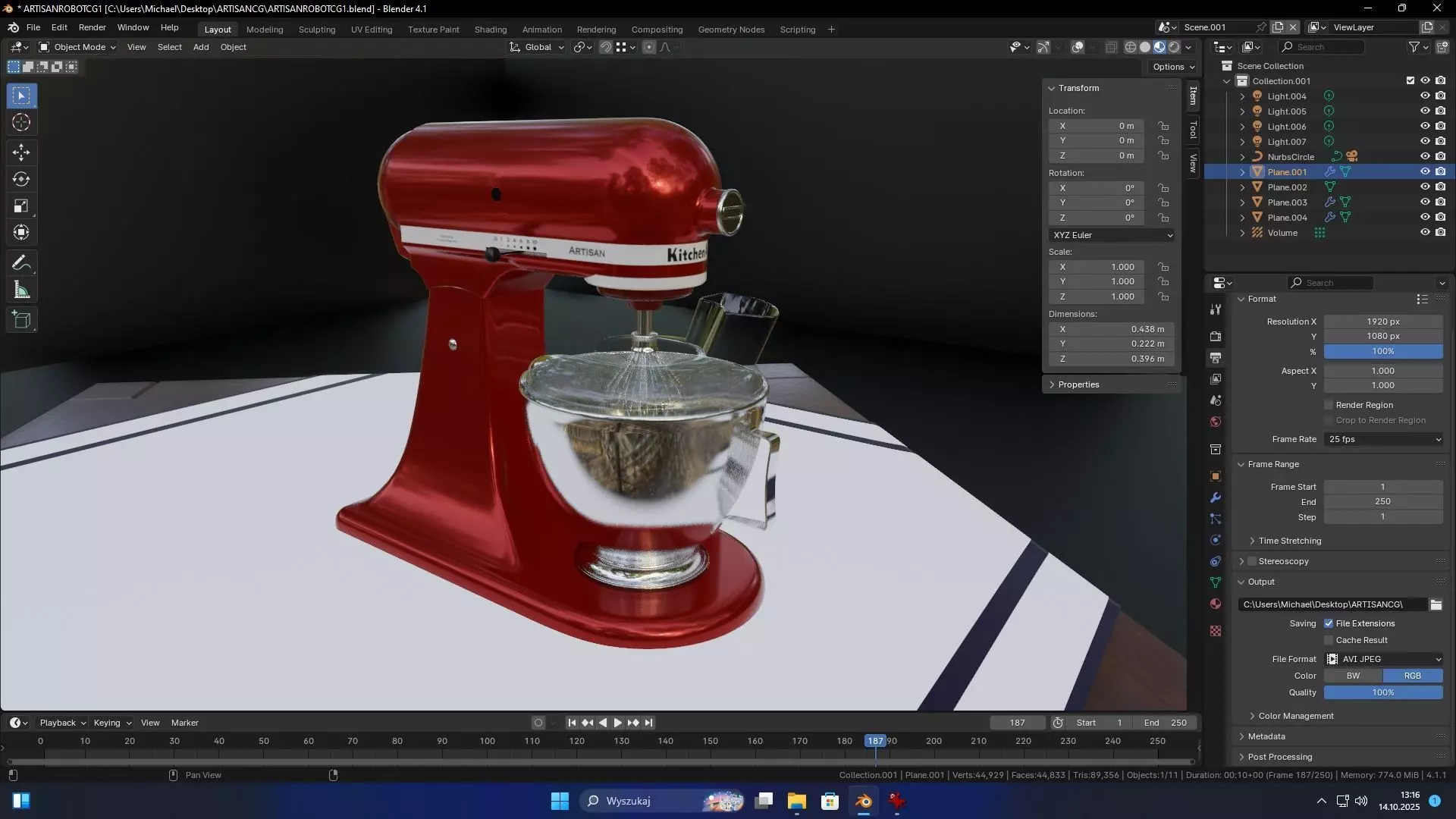Open the Playback popover
This screenshot has height=819, width=1456.
(x=62, y=723)
